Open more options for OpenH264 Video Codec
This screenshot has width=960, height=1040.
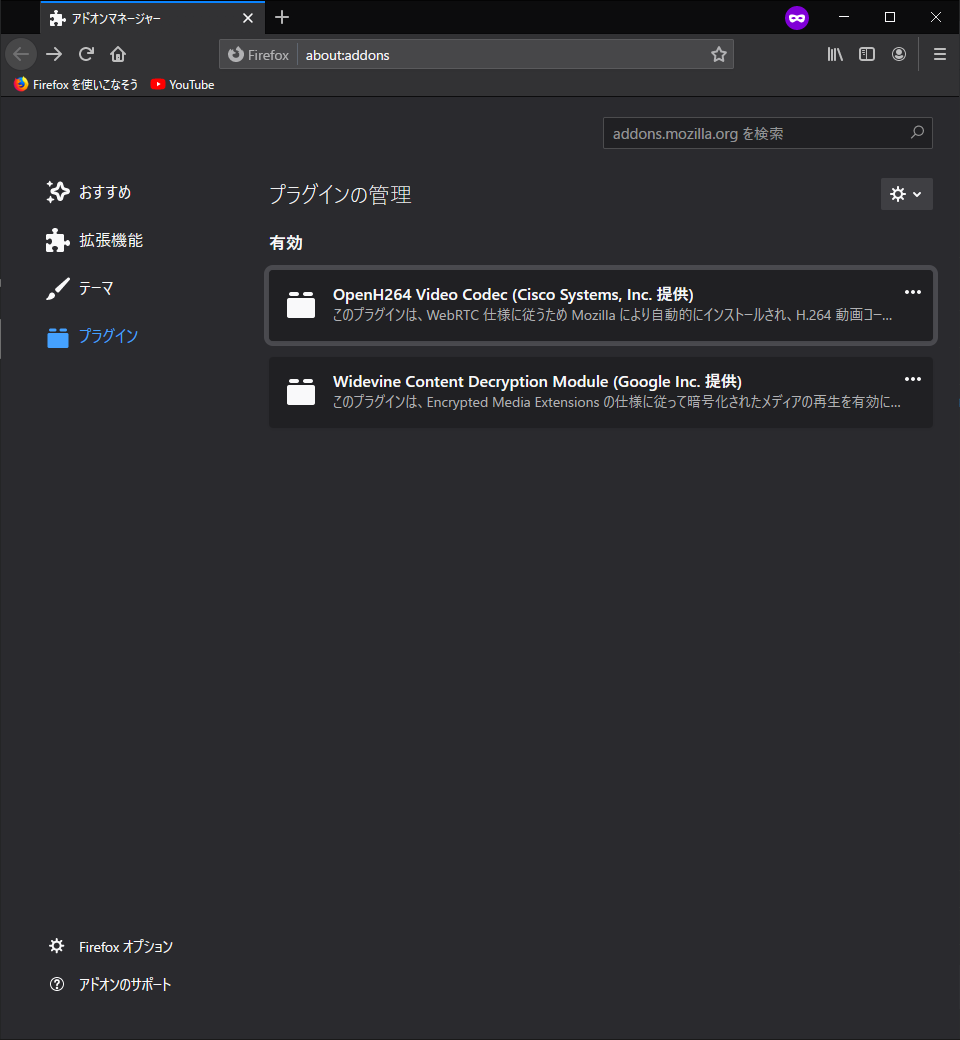[x=913, y=292]
